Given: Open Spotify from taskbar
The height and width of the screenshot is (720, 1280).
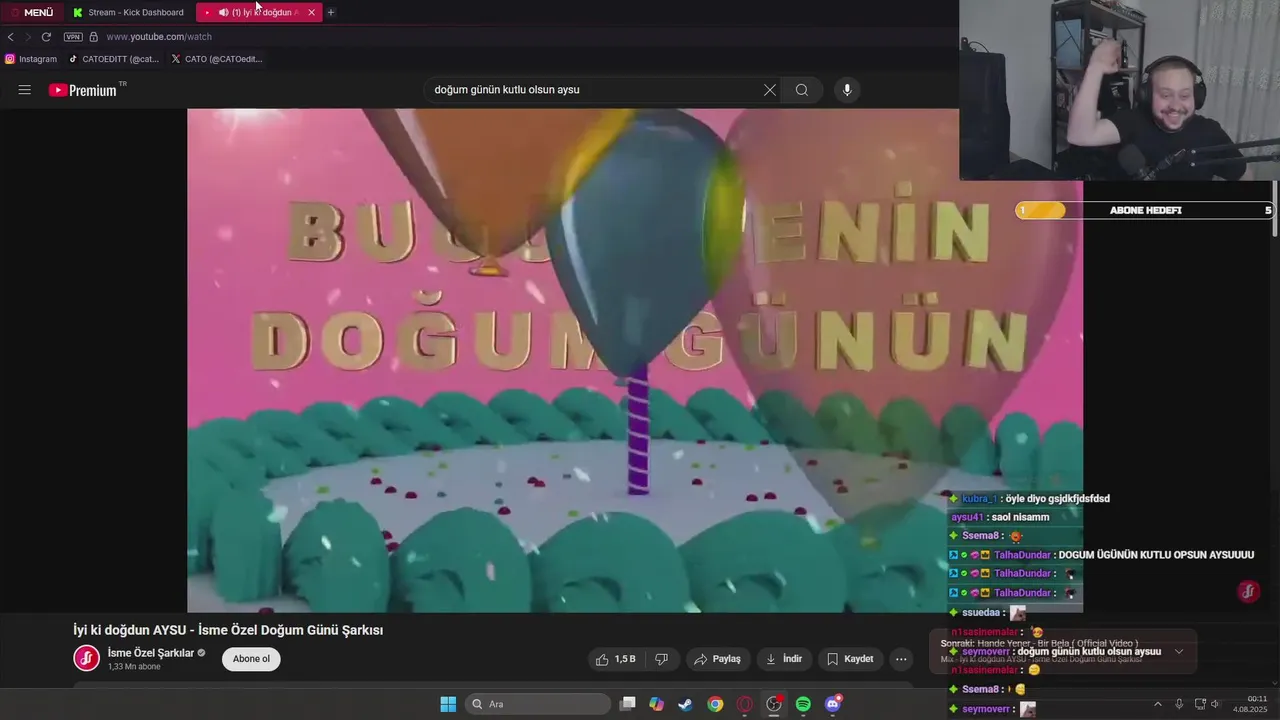Looking at the screenshot, I should pos(803,704).
